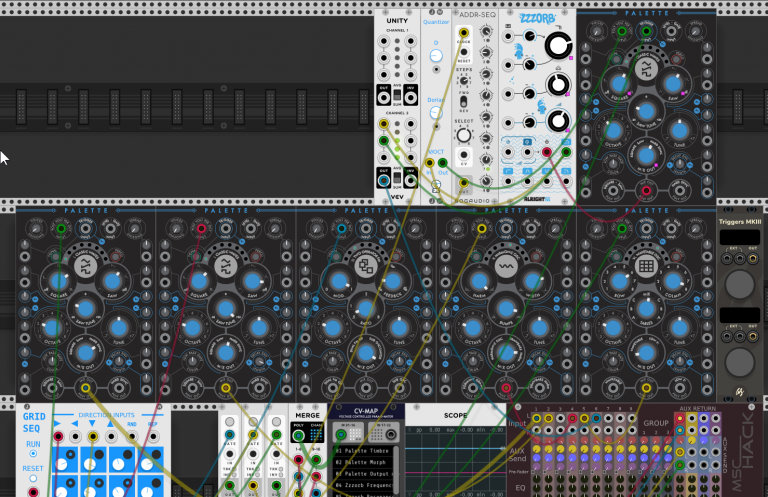This screenshot has width=768, height=497.
Task: Click the ADDR-SEQ OUT jack
Action: [x=463, y=183]
